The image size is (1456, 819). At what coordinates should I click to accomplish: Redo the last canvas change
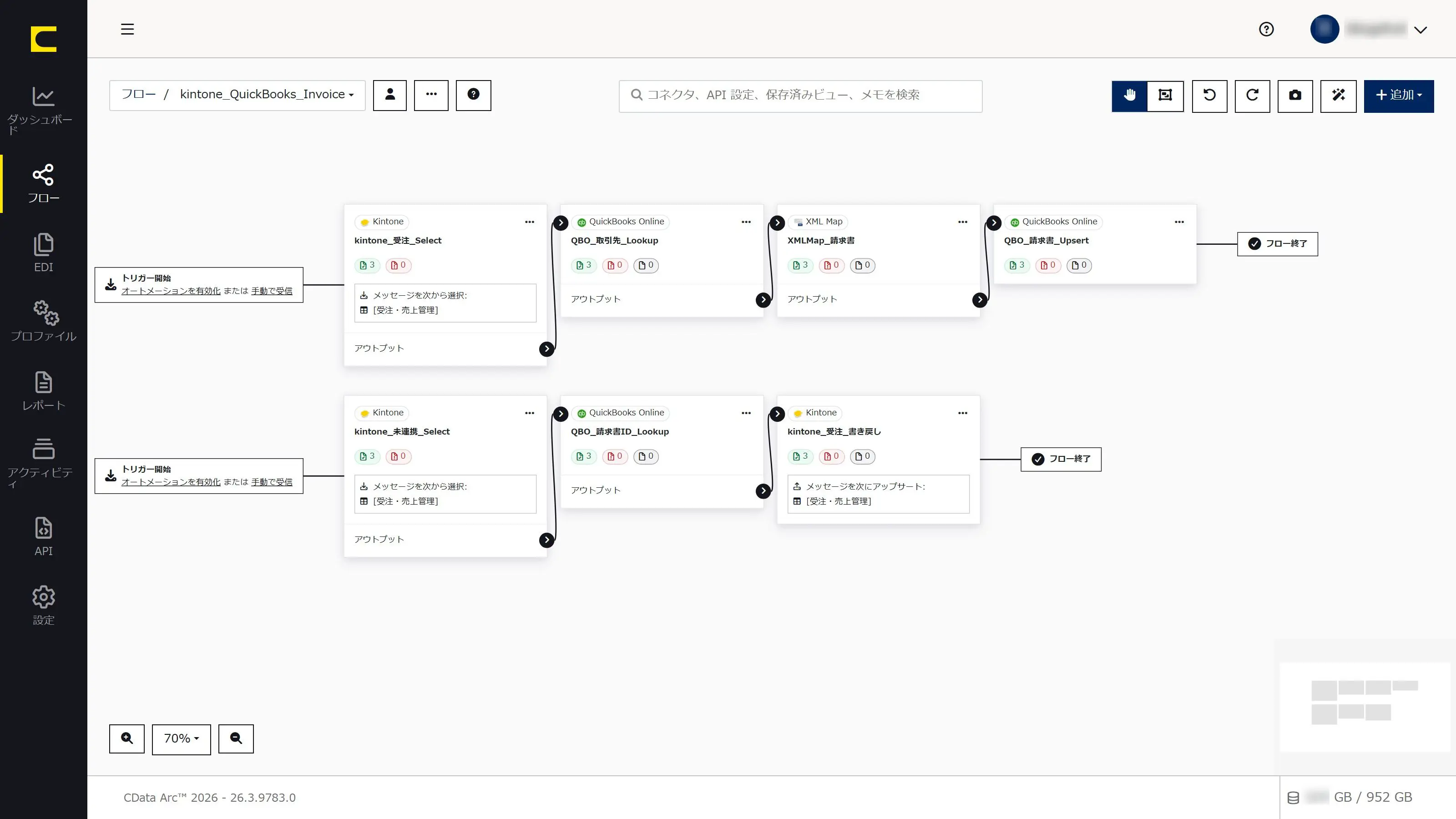(1253, 96)
